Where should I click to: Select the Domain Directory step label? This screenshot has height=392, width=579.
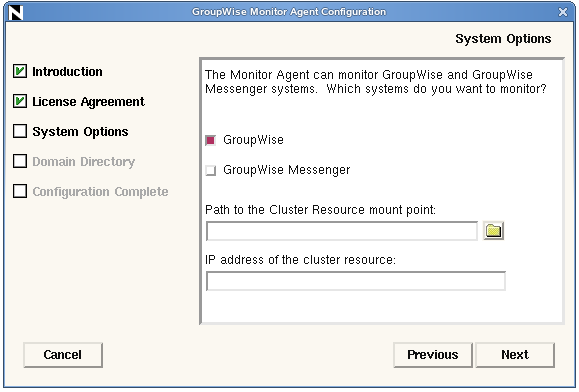click(x=83, y=162)
